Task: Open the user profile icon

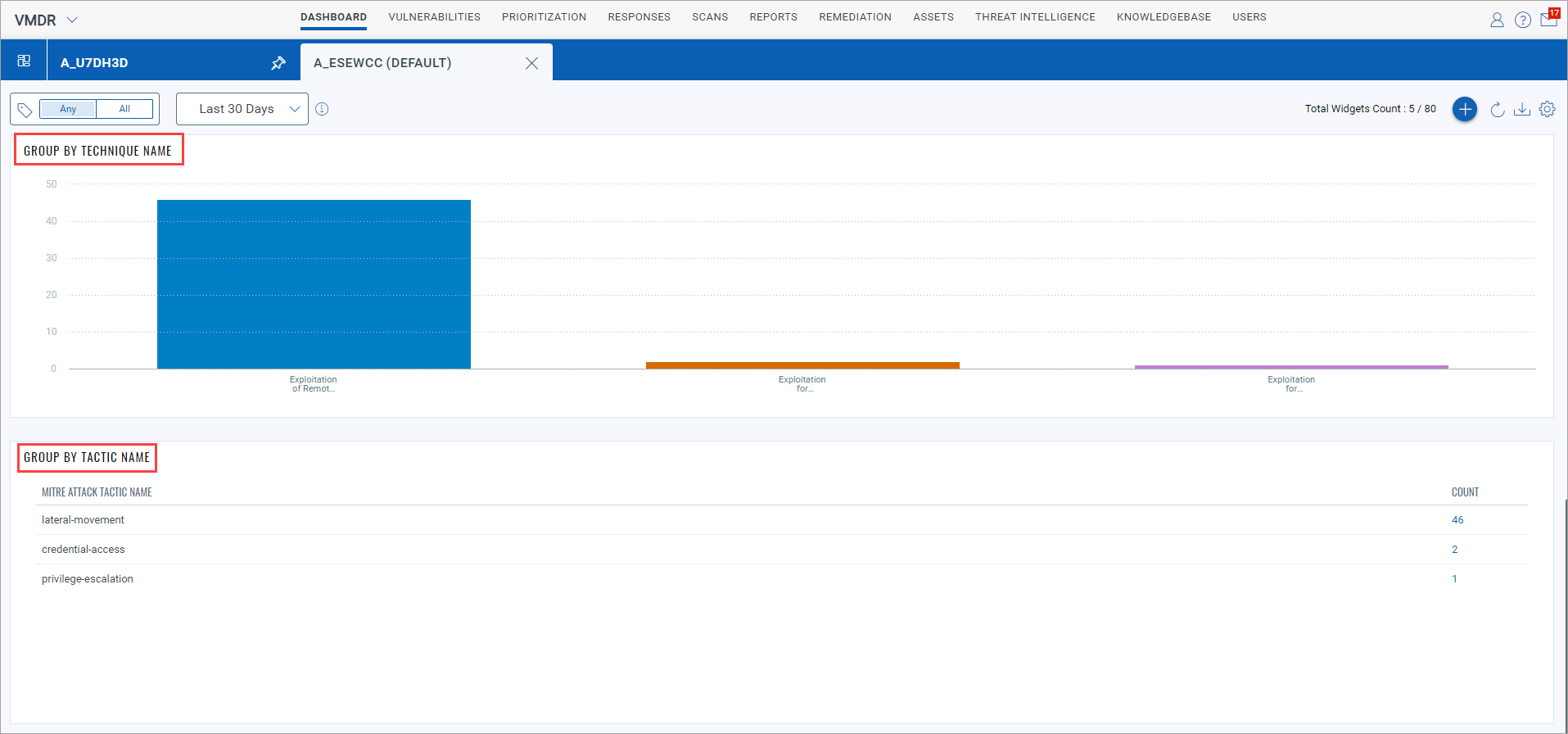Action: [x=1497, y=20]
